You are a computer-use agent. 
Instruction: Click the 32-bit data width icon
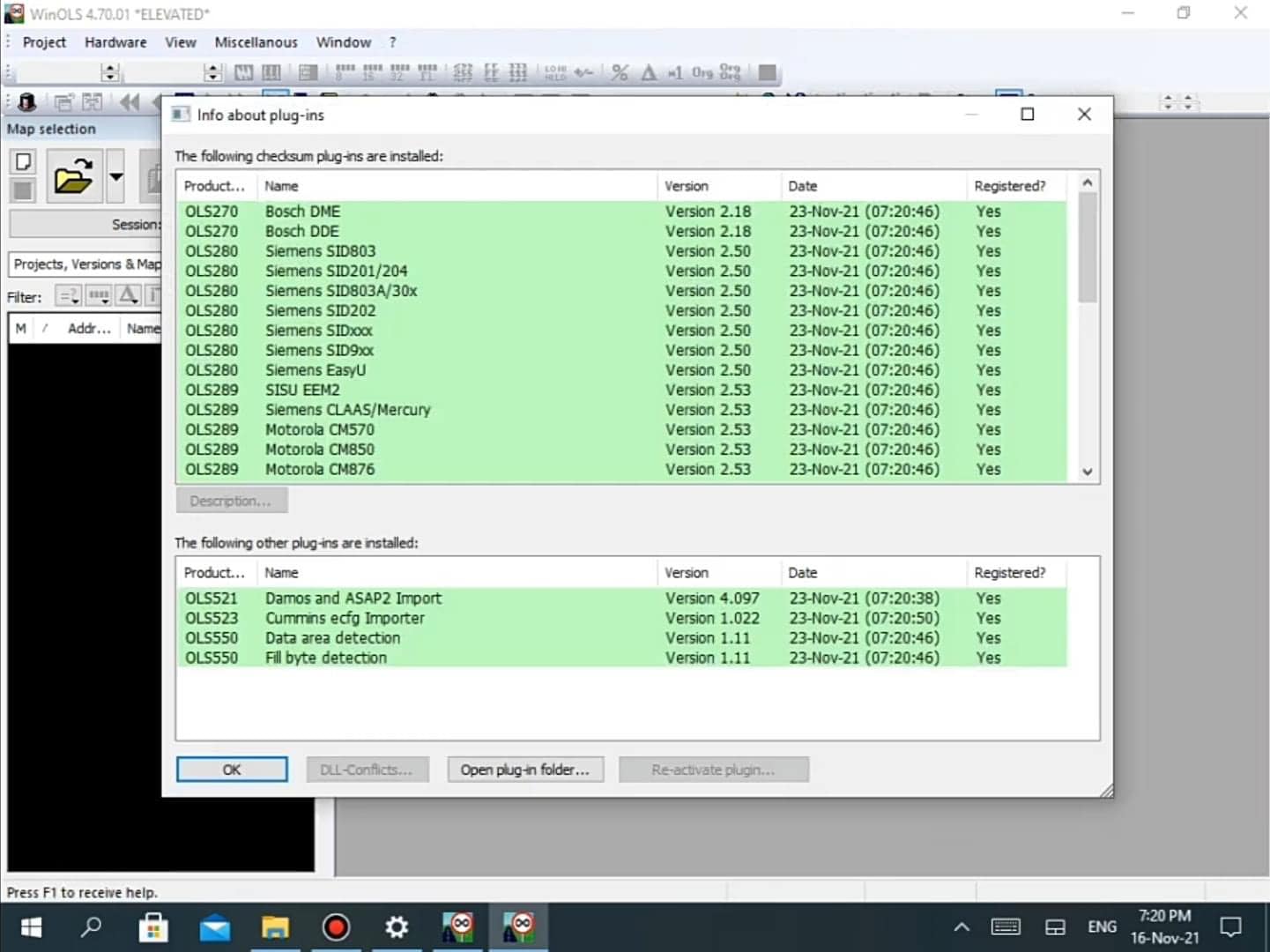click(x=400, y=73)
